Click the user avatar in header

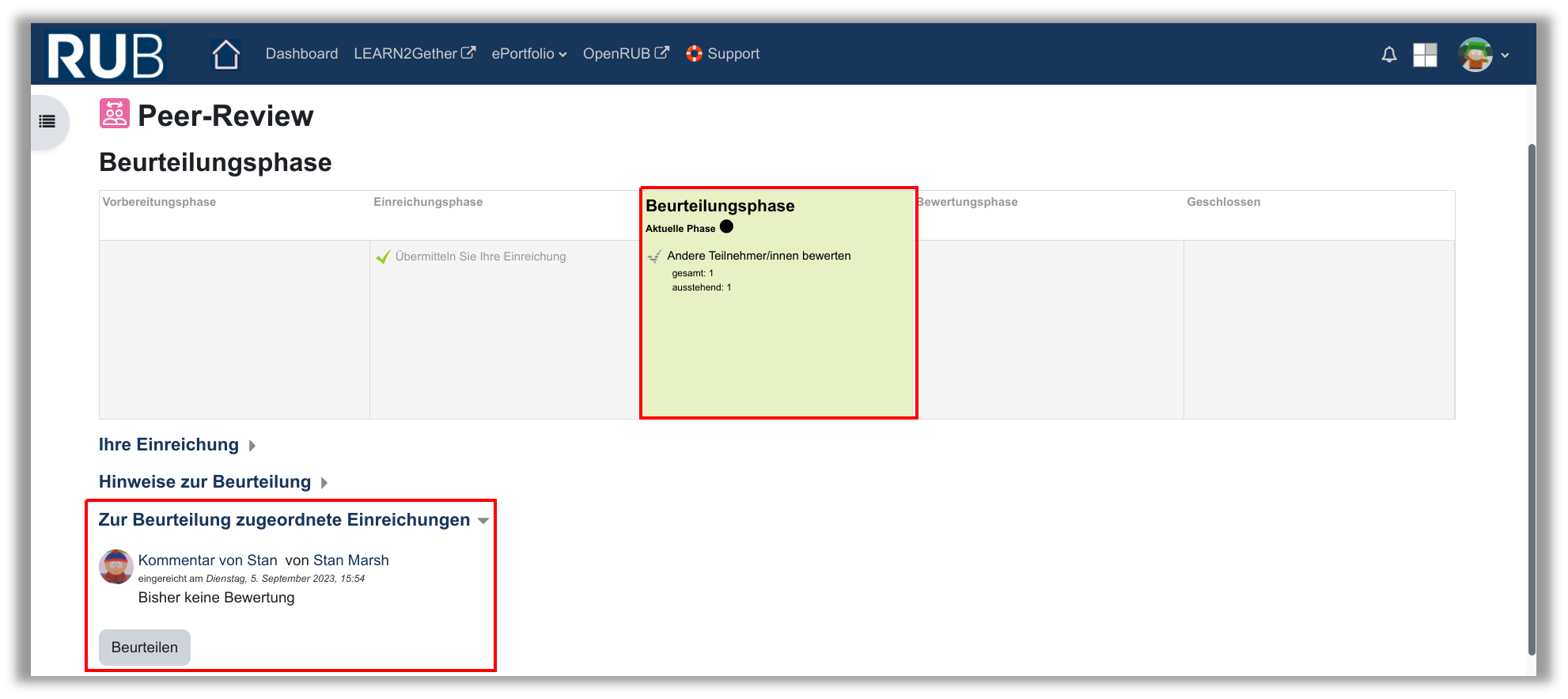[x=1475, y=55]
